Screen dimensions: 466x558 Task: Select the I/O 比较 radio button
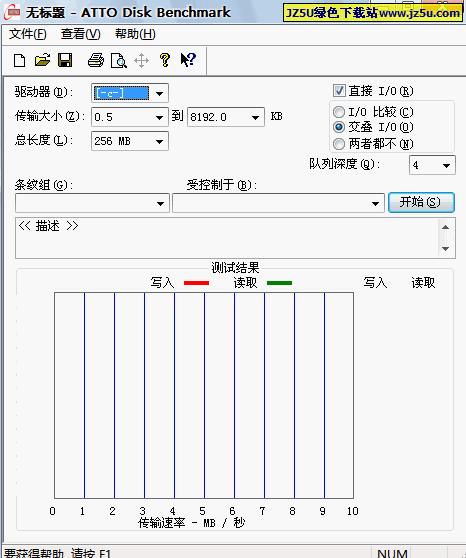(x=339, y=112)
